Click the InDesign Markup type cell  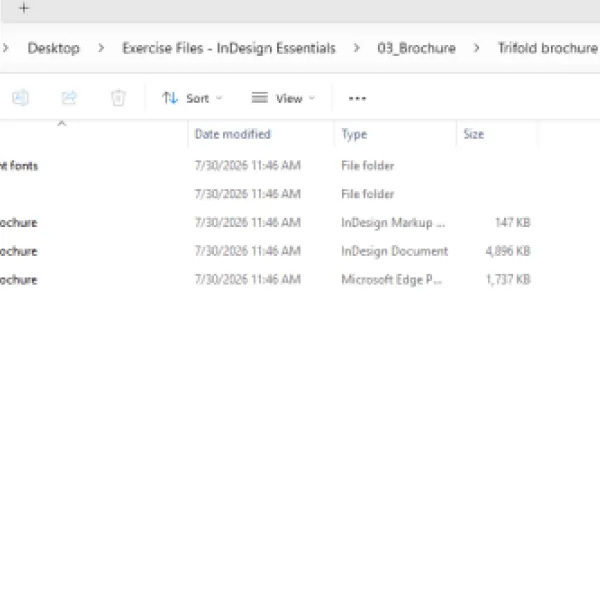point(393,222)
